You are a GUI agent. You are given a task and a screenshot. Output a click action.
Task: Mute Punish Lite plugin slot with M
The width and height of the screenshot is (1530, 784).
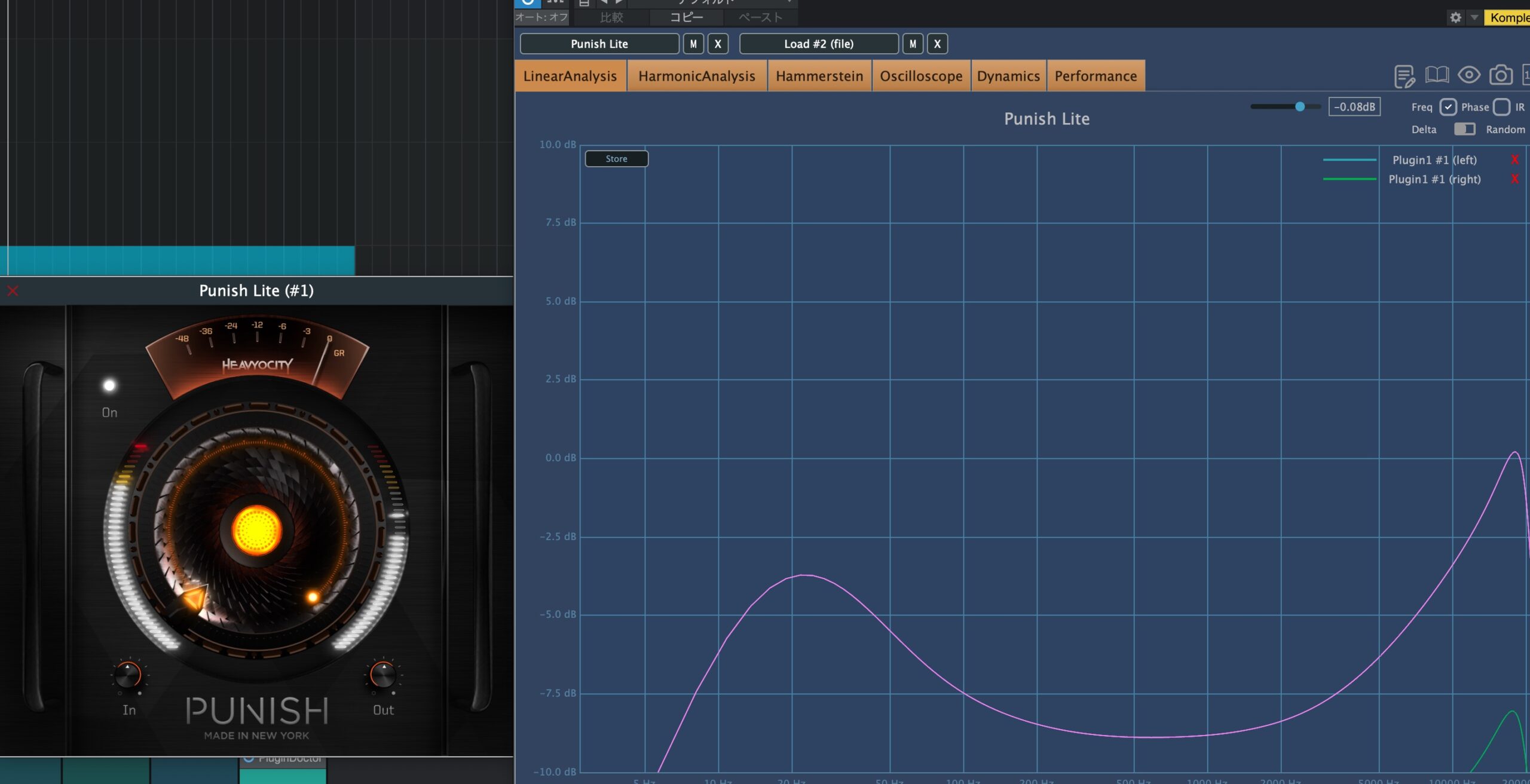[x=693, y=44]
